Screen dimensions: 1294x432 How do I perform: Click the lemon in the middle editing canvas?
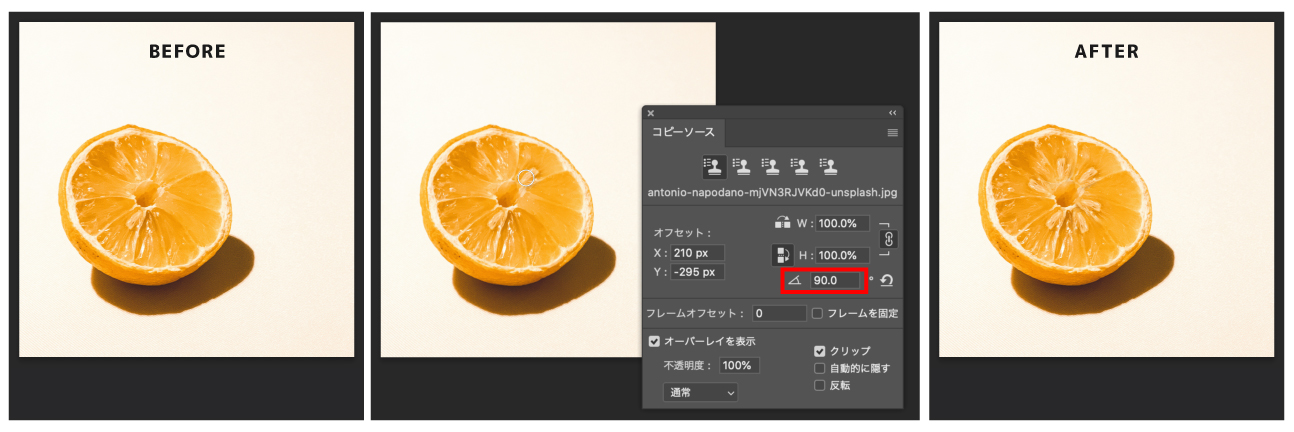point(508,204)
